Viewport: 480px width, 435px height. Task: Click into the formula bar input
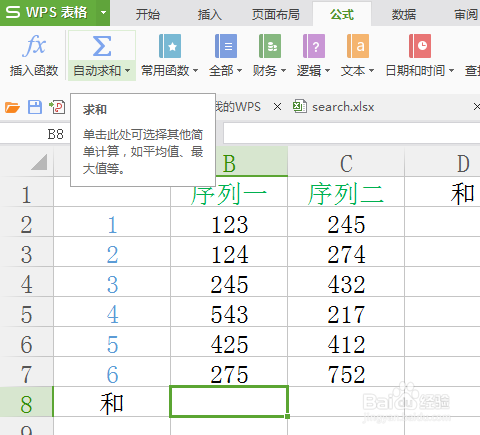click(352, 134)
